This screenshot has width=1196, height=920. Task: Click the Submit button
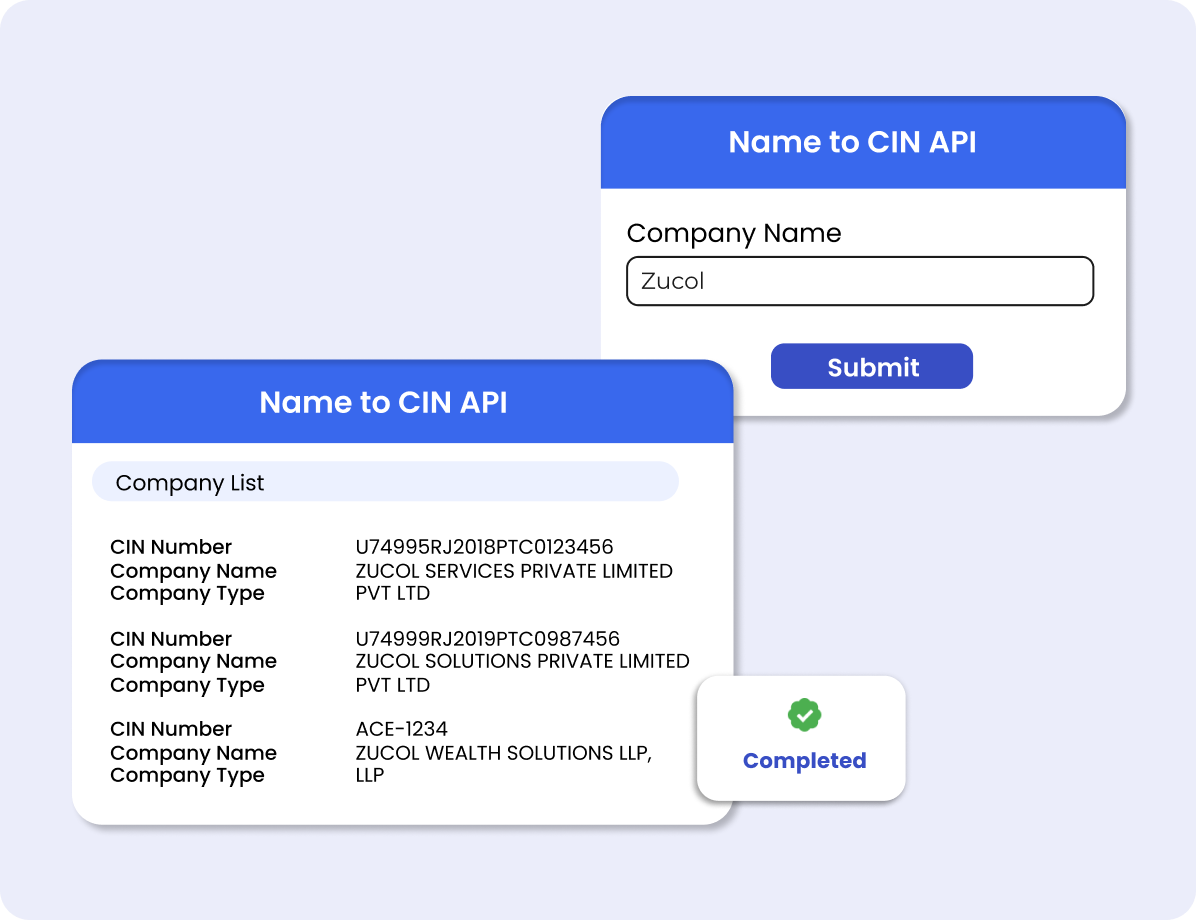871,367
